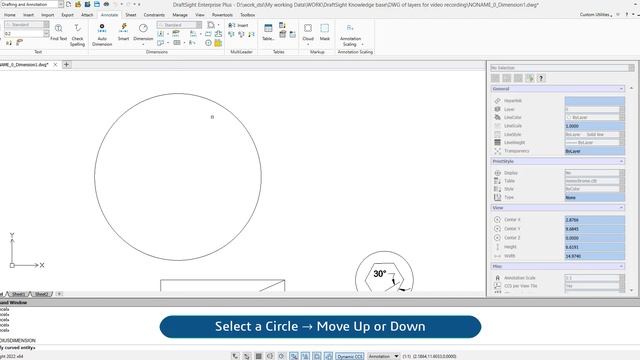Add a new drawing tab with plus button
The width and height of the screenshot is (640, 360).
point(67,64)
